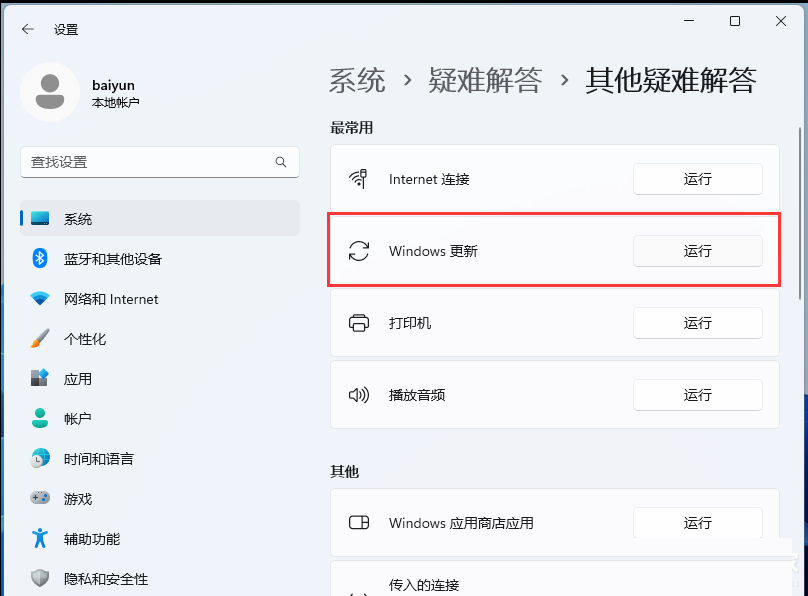Screen dimensions: 808x596
Task: Run the Internet 连接 troubleshooter
Action: click(x=697, y=179)
